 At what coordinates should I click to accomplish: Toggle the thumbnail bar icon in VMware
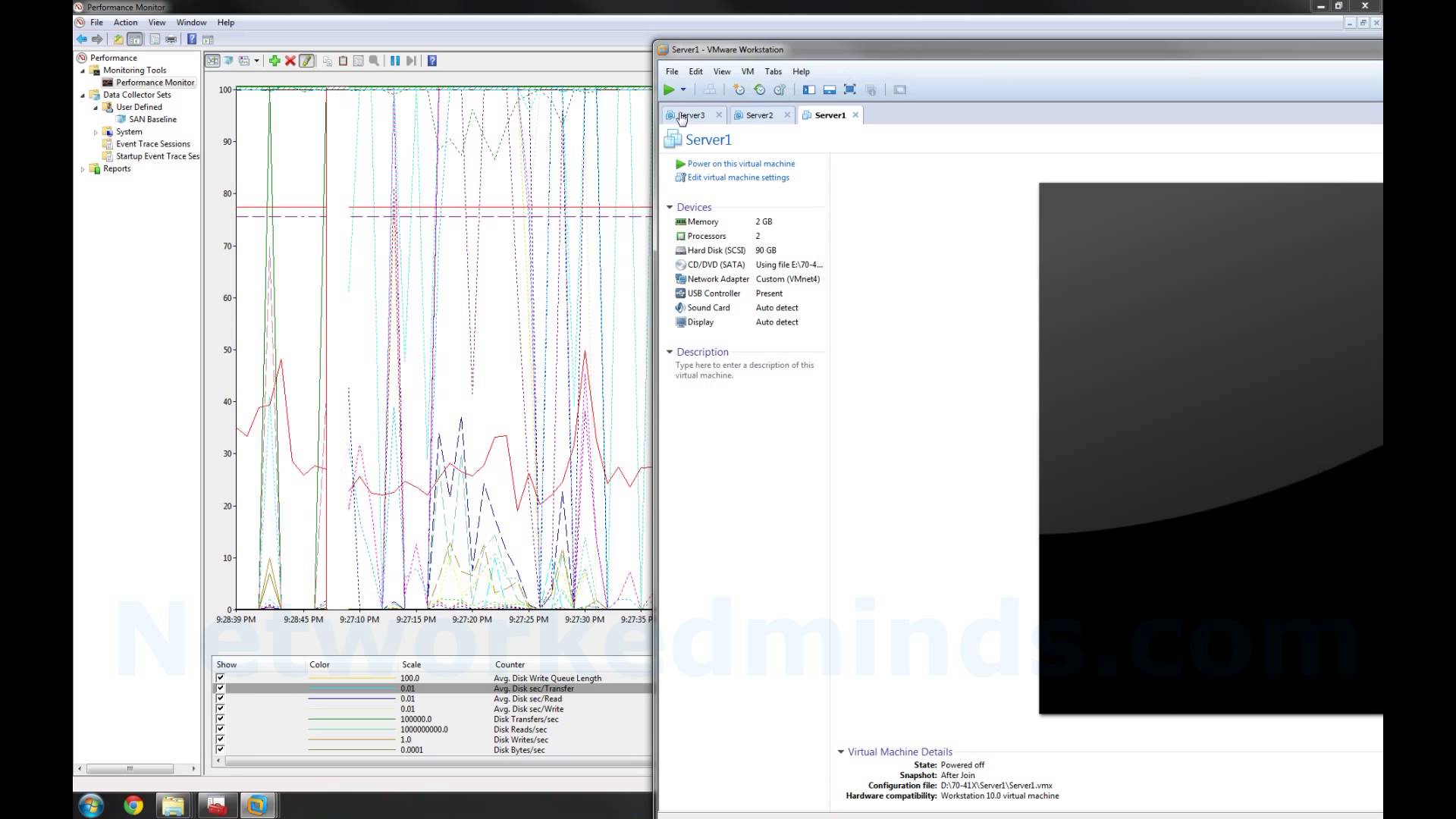(x=830, y=89)
